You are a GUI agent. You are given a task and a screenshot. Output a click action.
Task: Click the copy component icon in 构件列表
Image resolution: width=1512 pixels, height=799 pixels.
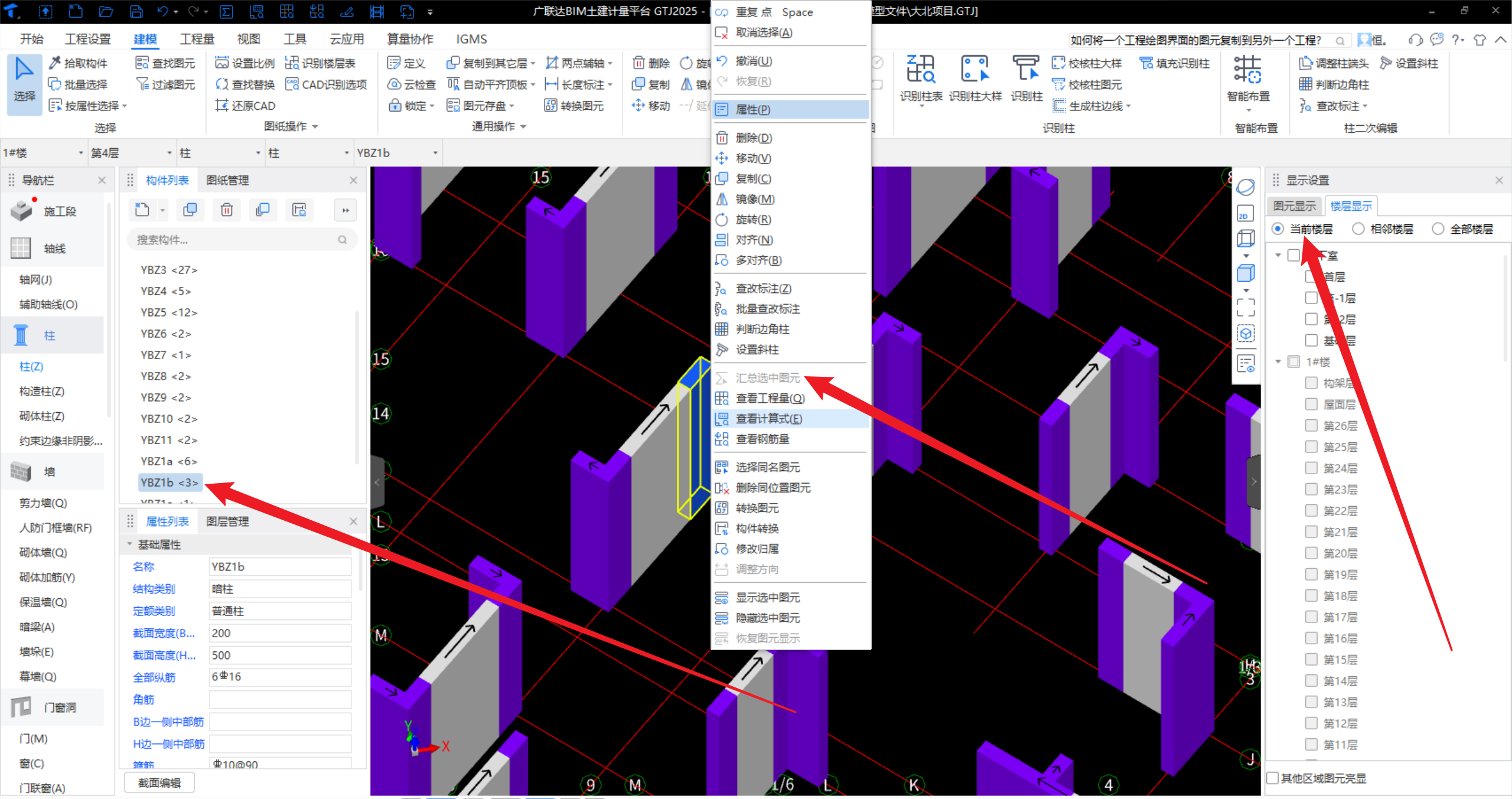point(190,210)
